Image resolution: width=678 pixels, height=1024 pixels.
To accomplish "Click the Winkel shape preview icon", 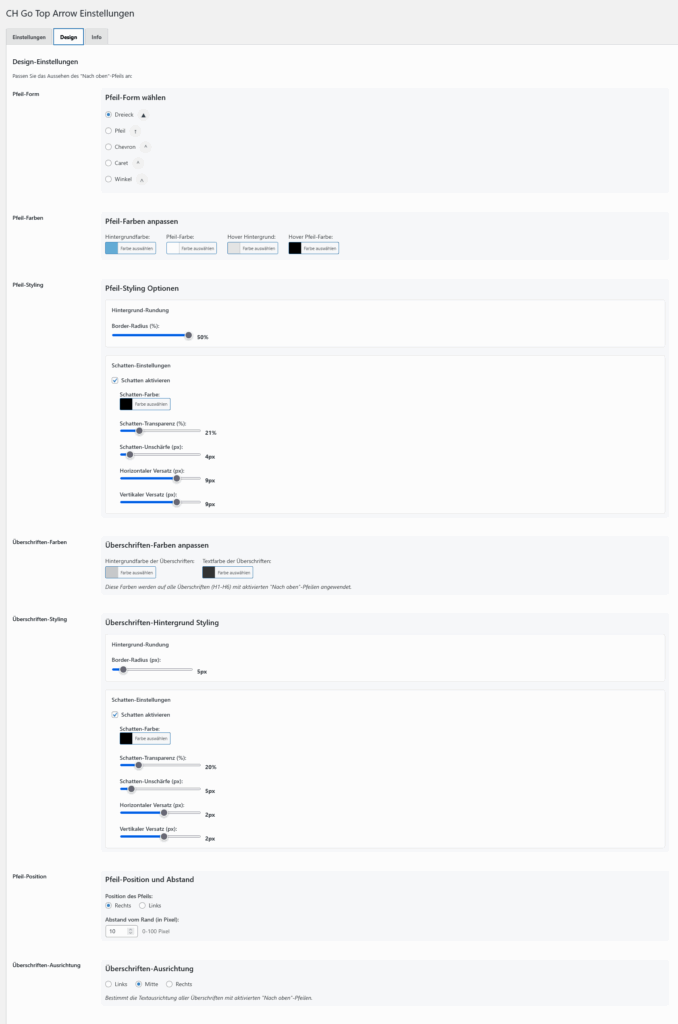I will point(141,179).
